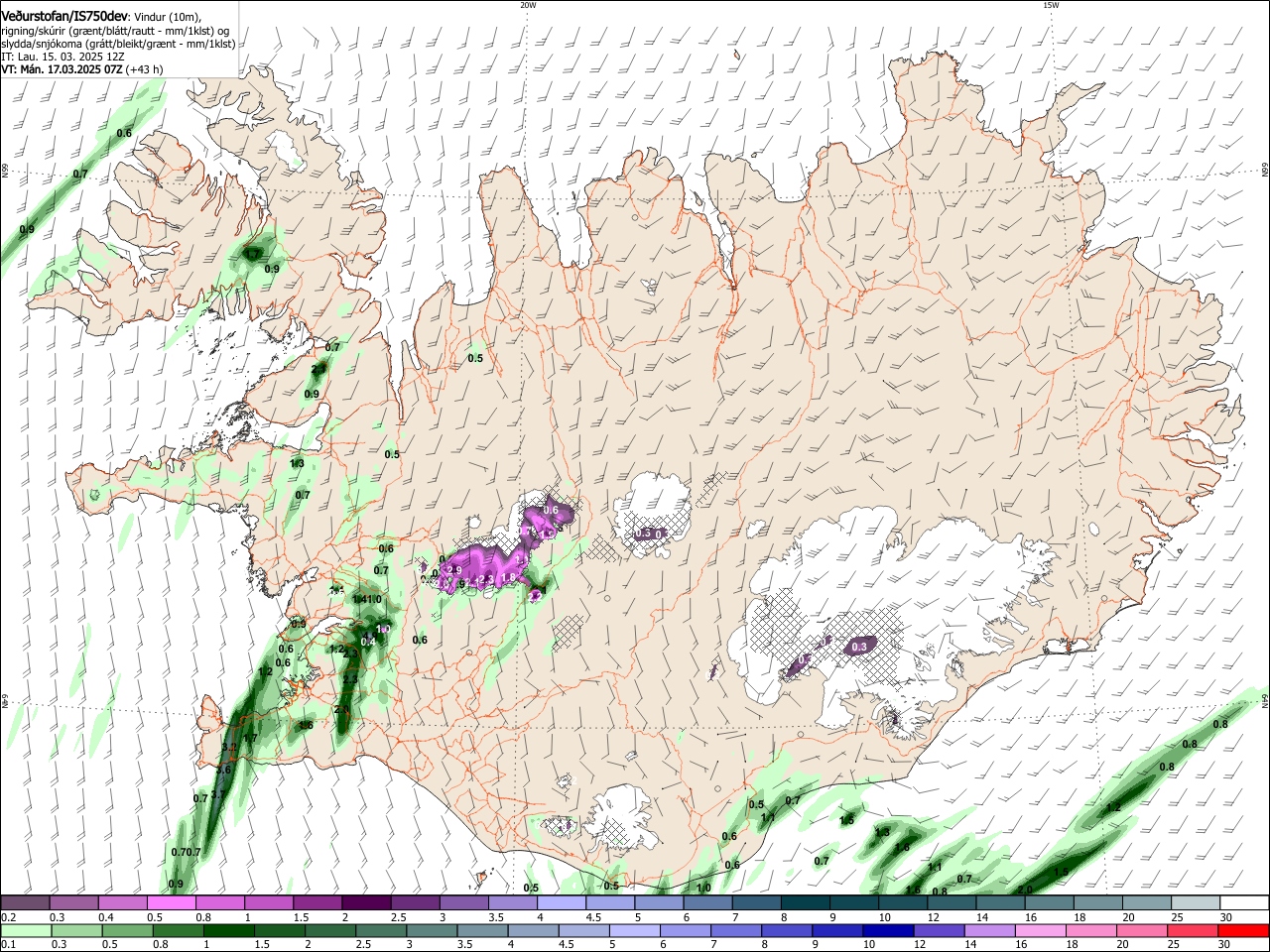Pick lower-row swatch between 25 and 30
1270x952 pixels.
tap(1193, 930)
